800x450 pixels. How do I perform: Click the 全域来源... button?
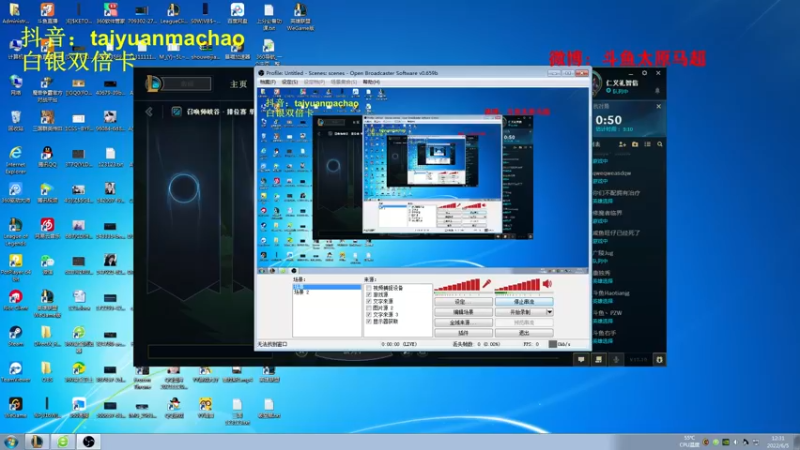tap(463, 322)
